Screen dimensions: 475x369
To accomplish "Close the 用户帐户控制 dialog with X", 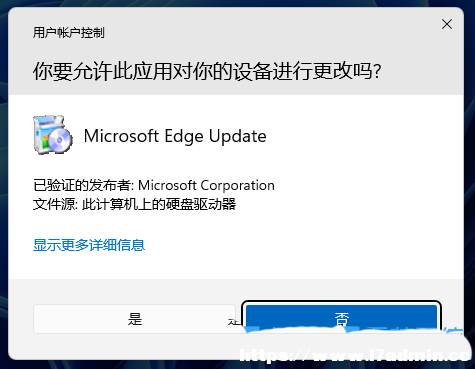I will pos(447,24).
